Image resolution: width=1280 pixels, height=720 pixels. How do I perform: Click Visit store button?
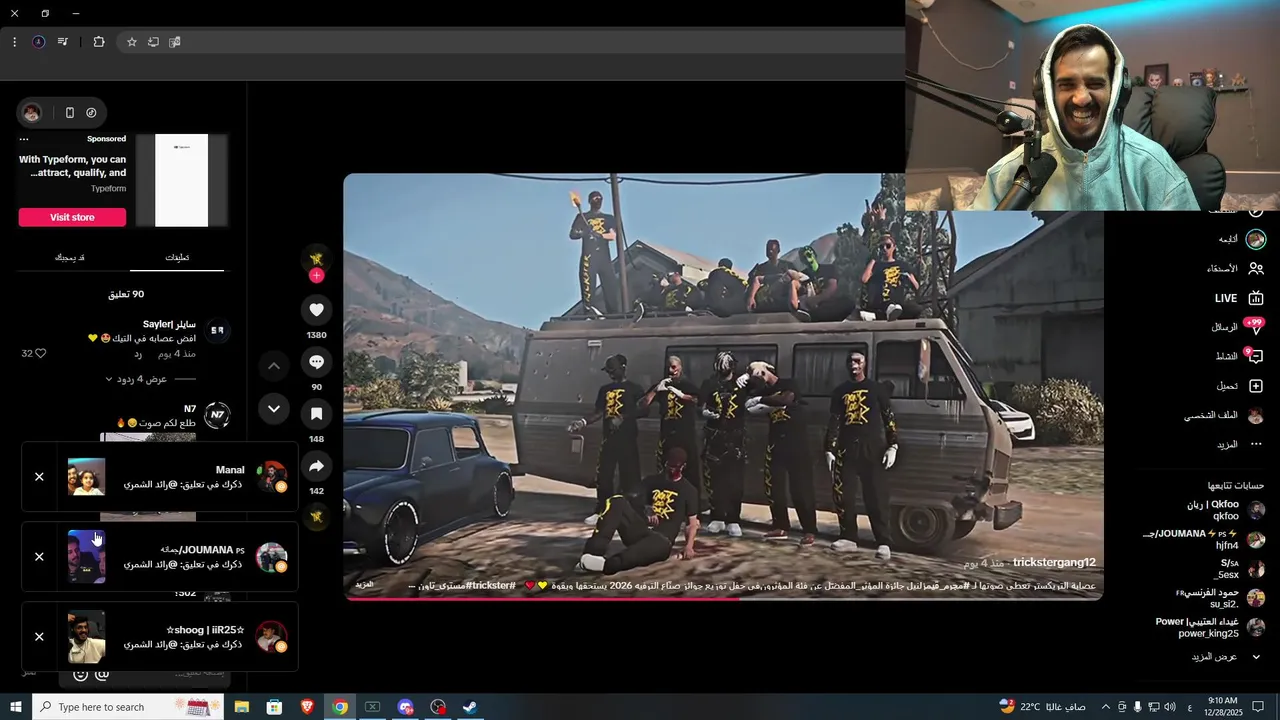(x=72, y=217)
